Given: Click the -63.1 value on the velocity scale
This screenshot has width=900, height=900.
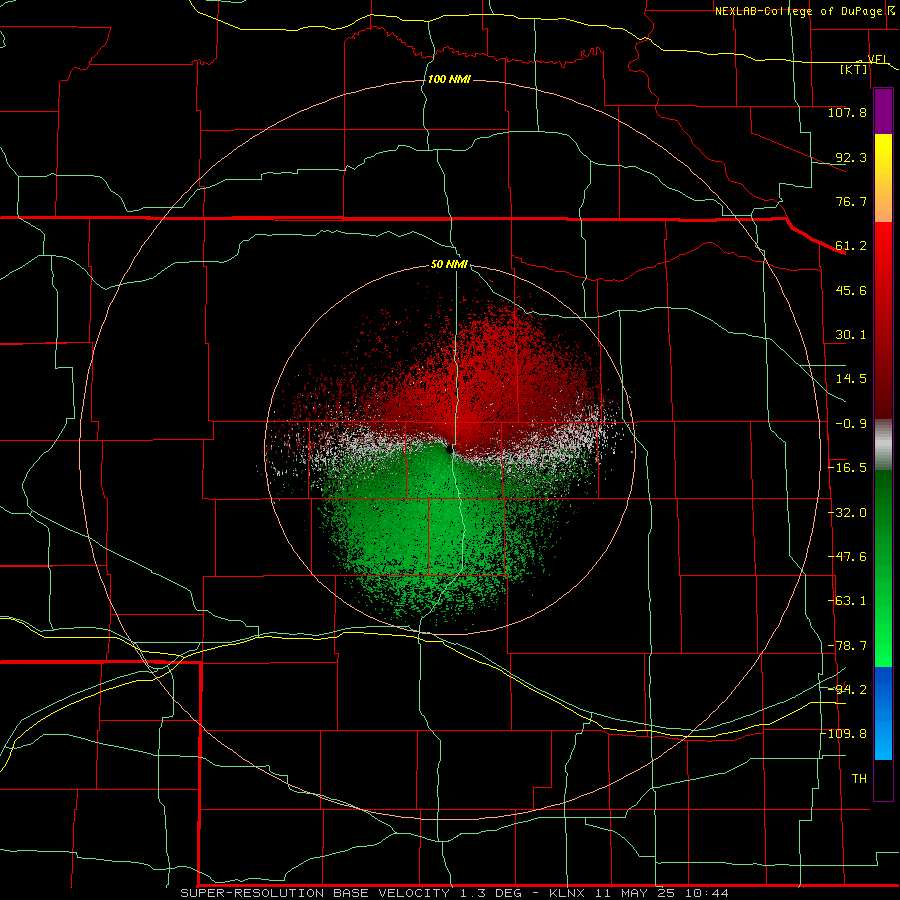Looking at the screenshot, I should tap(847, 601).
